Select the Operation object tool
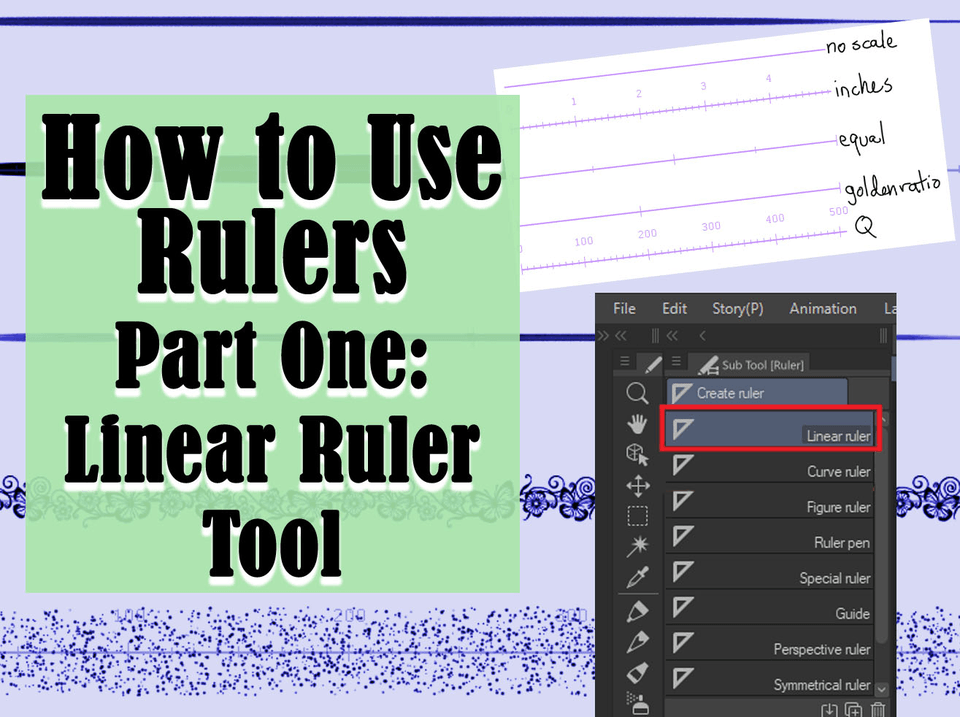Image resolution: width=960 pixels, height=717 pixels. [x=637, y=455]
